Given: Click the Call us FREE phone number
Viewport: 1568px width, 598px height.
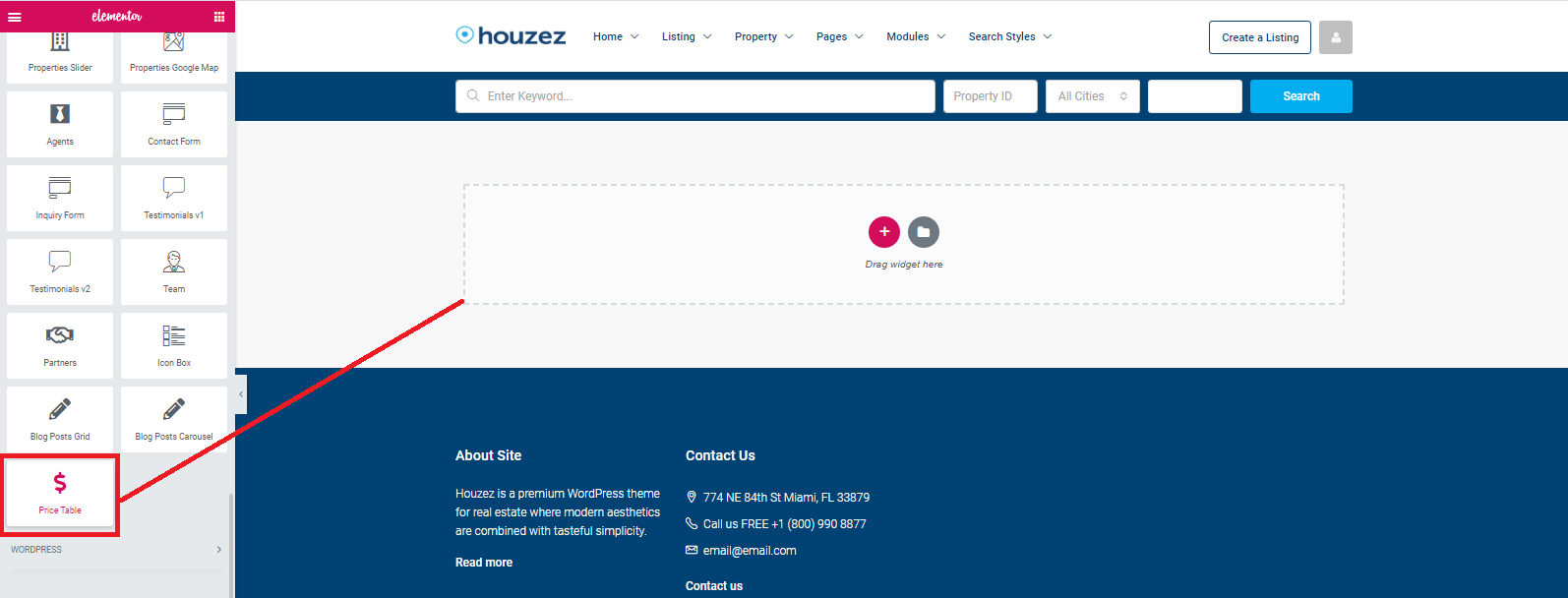Looking at the screenshot, I should [x=785, y=524].
